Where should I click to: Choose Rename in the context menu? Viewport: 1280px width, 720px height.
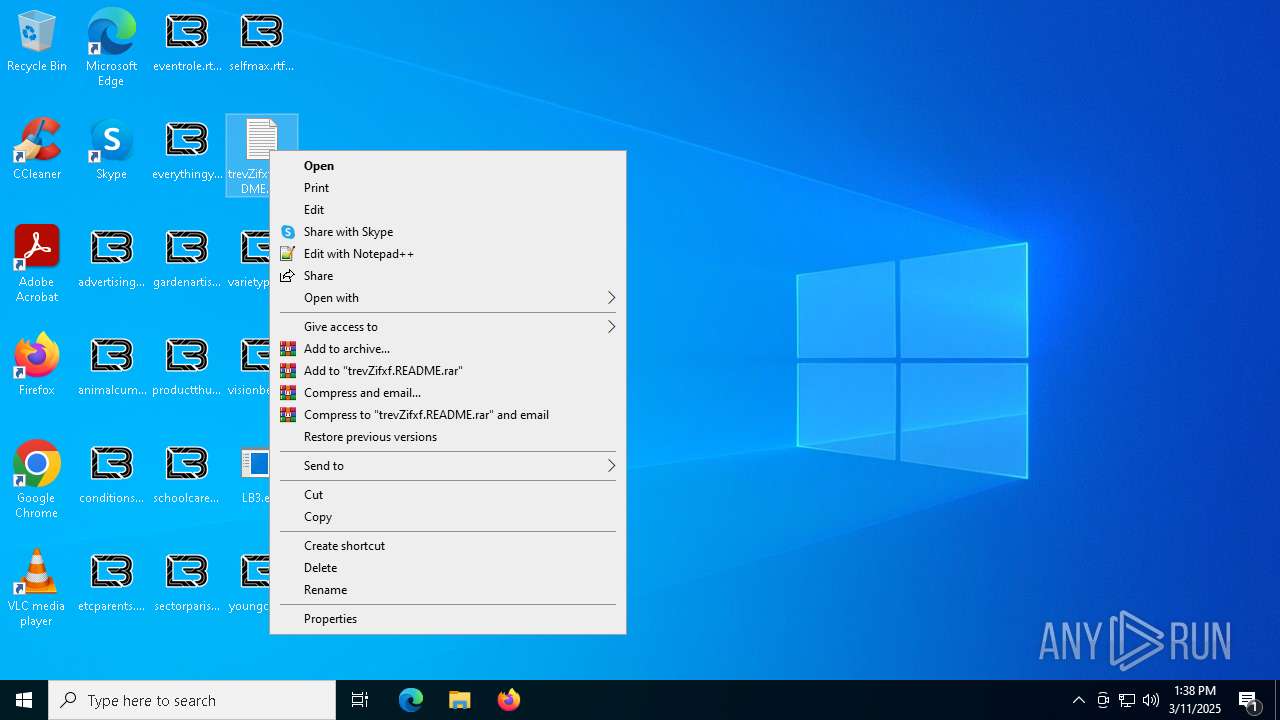tap(448, 590)
